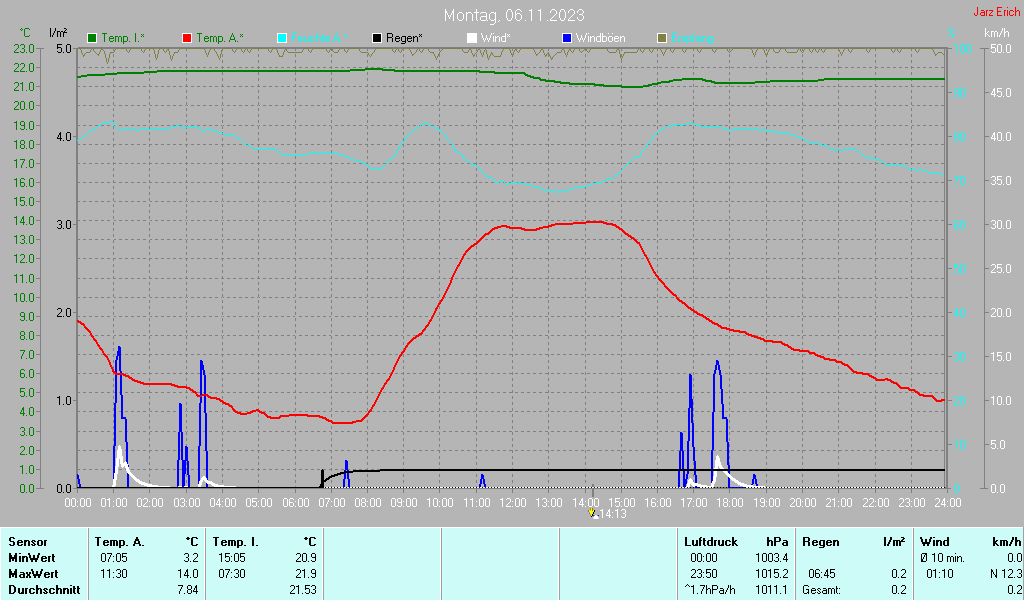Screen dimensions: 1024x600
Task: Click the 'Ø 10 min.' wind label
Action: click(942, 558)
